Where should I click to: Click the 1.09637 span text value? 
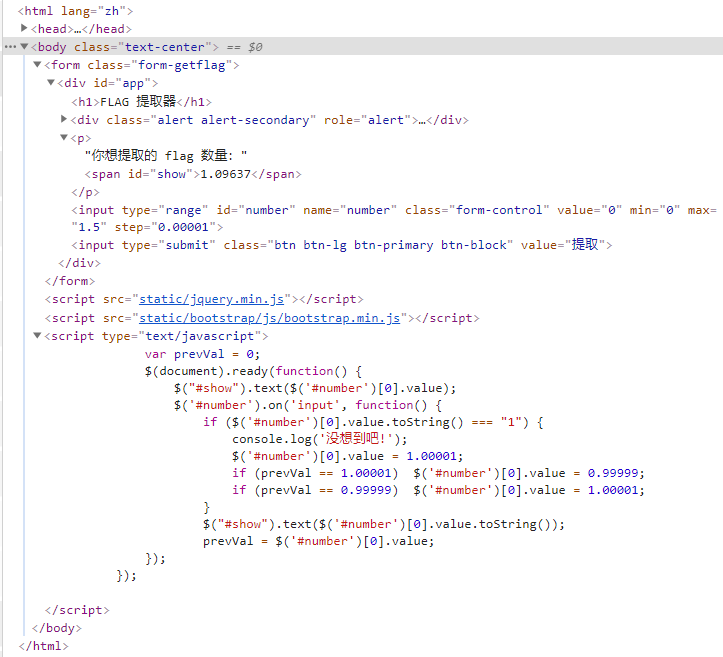225,174
